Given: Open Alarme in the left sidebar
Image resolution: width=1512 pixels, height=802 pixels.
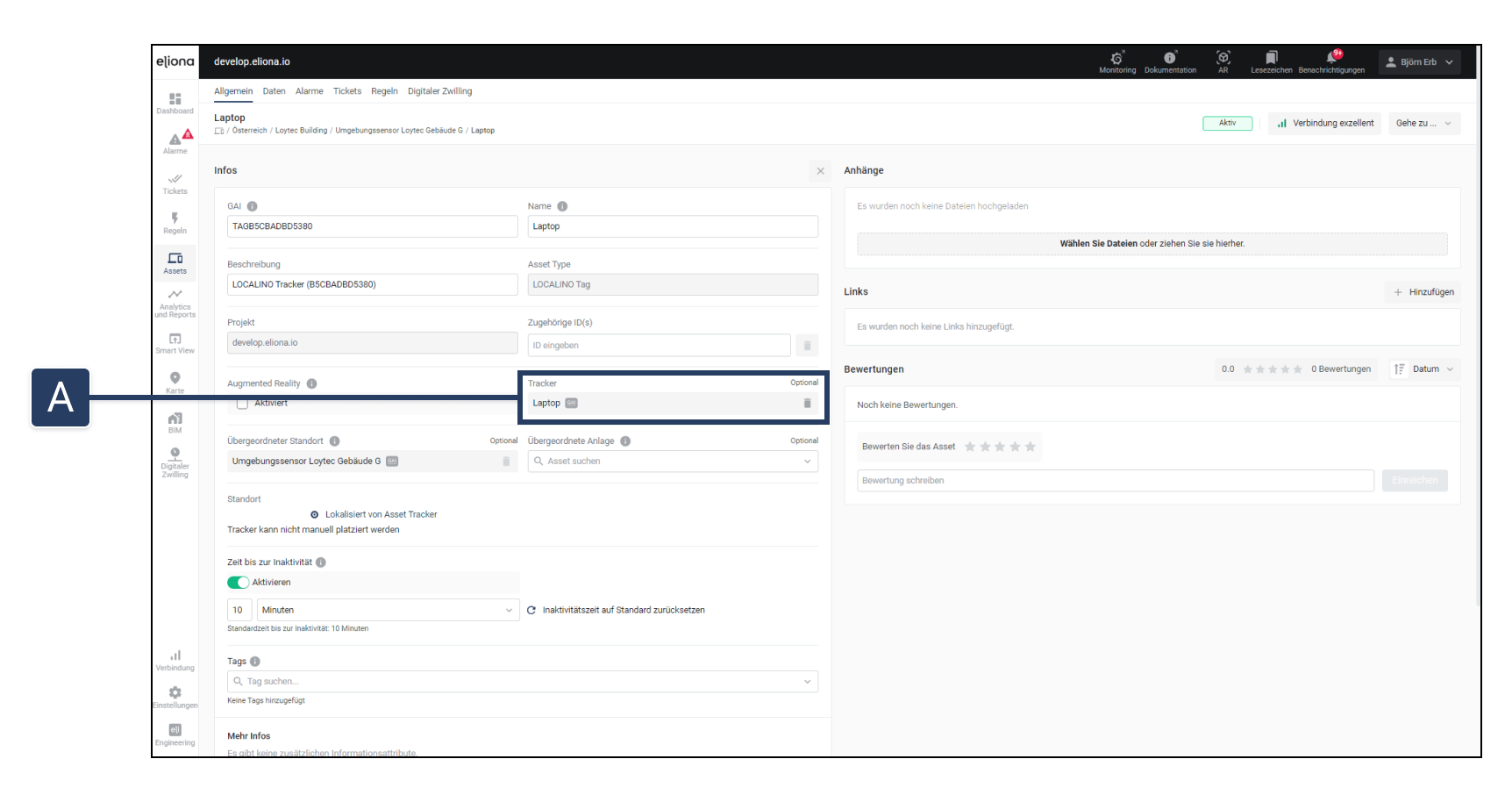Looking at the screenshot, I should pyautogui.click(x=175, y=142).
